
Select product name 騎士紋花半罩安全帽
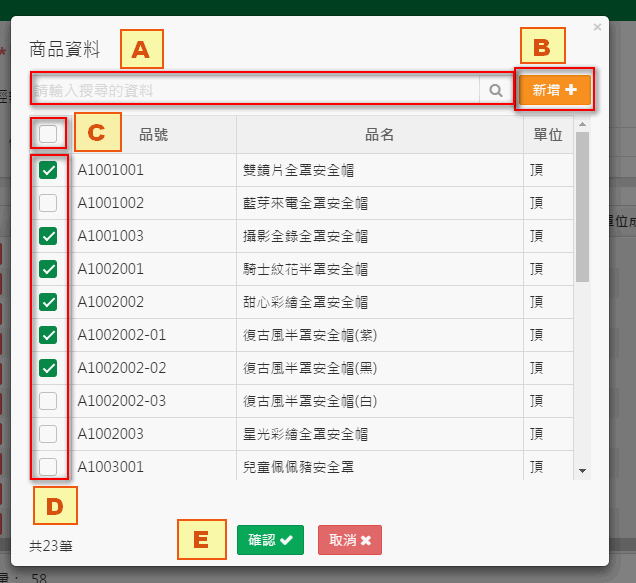(305, 269)
